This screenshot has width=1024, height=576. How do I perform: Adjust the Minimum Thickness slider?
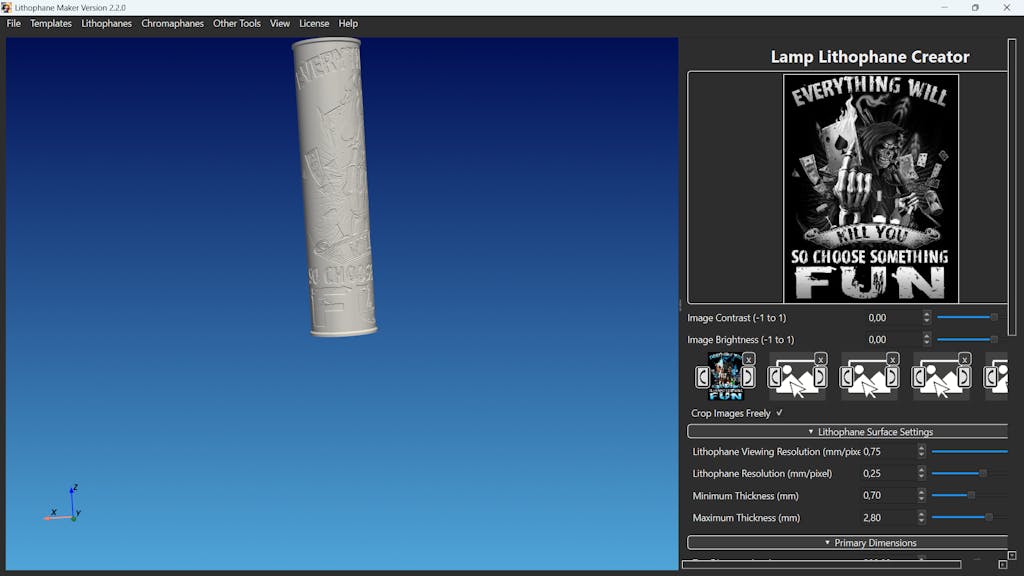(x=969, y=496)
